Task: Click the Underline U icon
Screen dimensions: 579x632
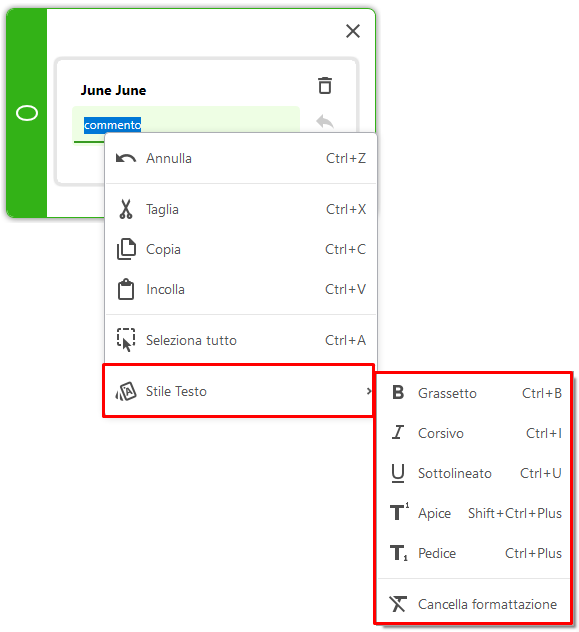Action: [398, 473]
